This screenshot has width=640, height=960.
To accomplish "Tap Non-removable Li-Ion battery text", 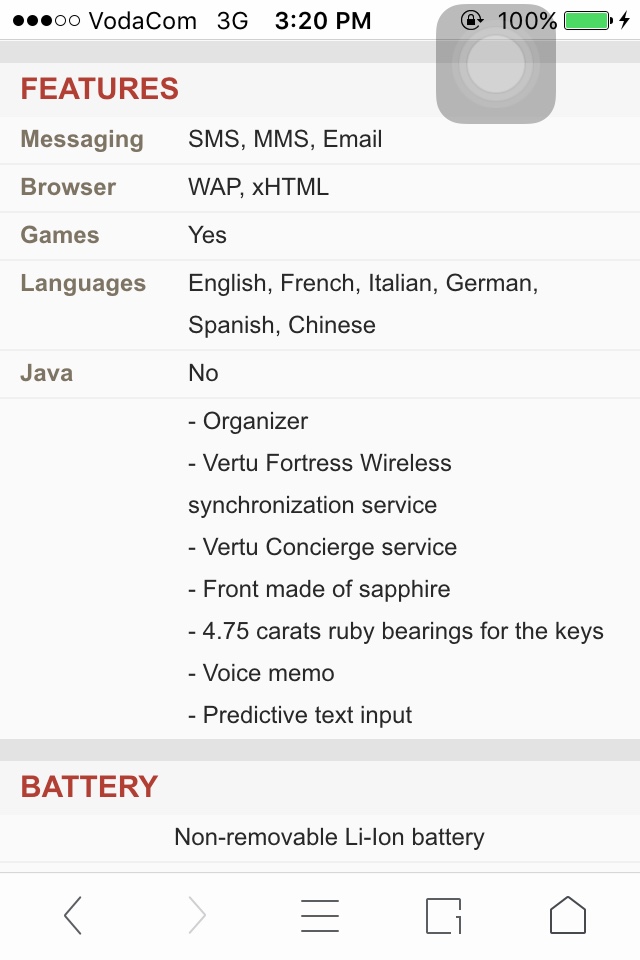I will (329, 837).
